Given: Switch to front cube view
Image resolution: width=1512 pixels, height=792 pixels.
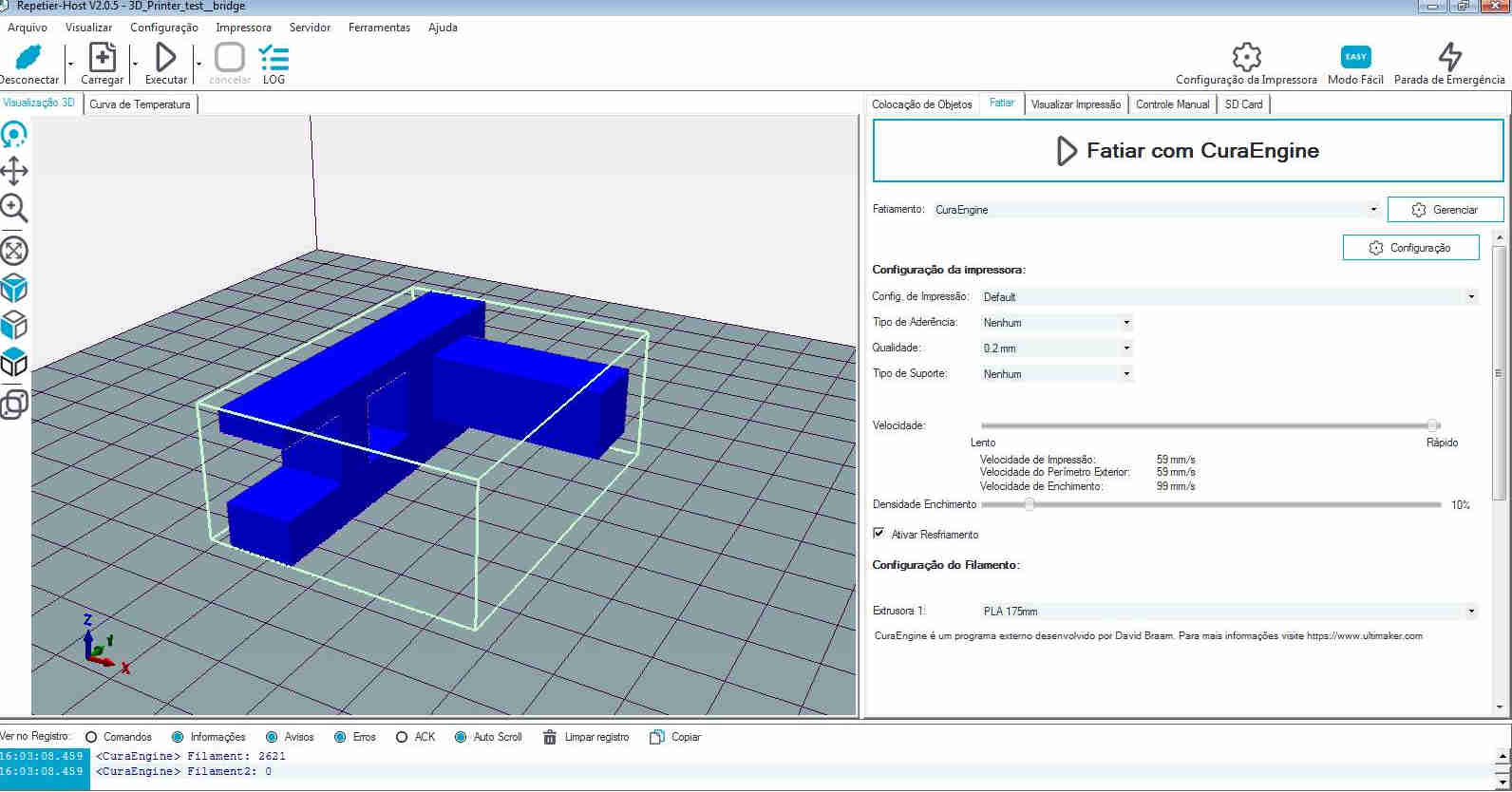Looking at the screenshot, I should pyautogui.click(x=14, y=325).
